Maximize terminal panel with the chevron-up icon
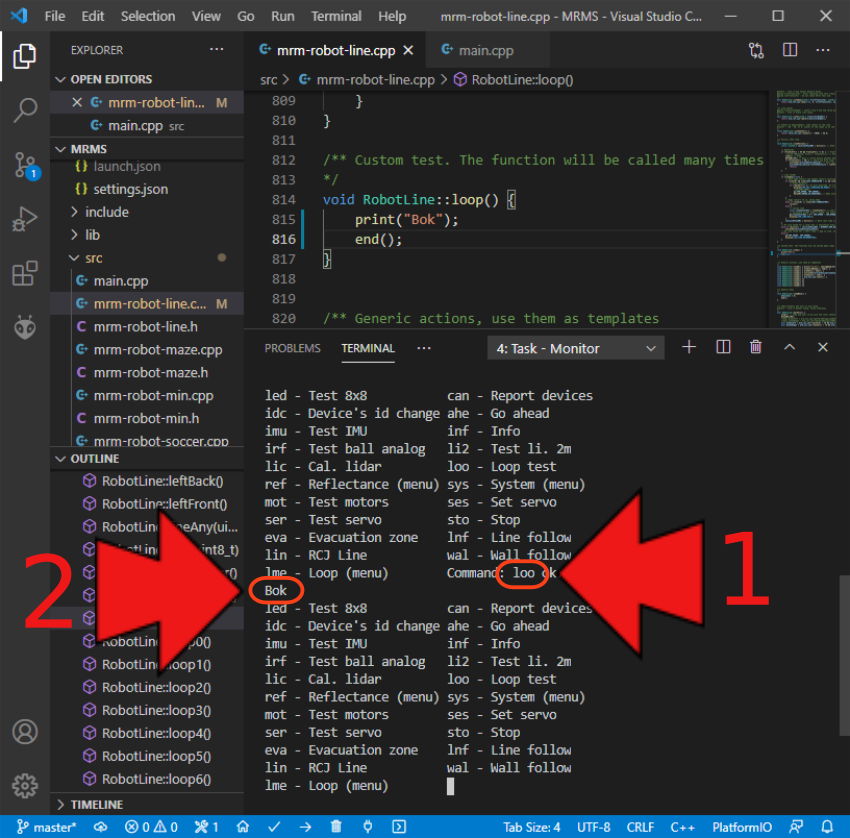 pos(789,348)
